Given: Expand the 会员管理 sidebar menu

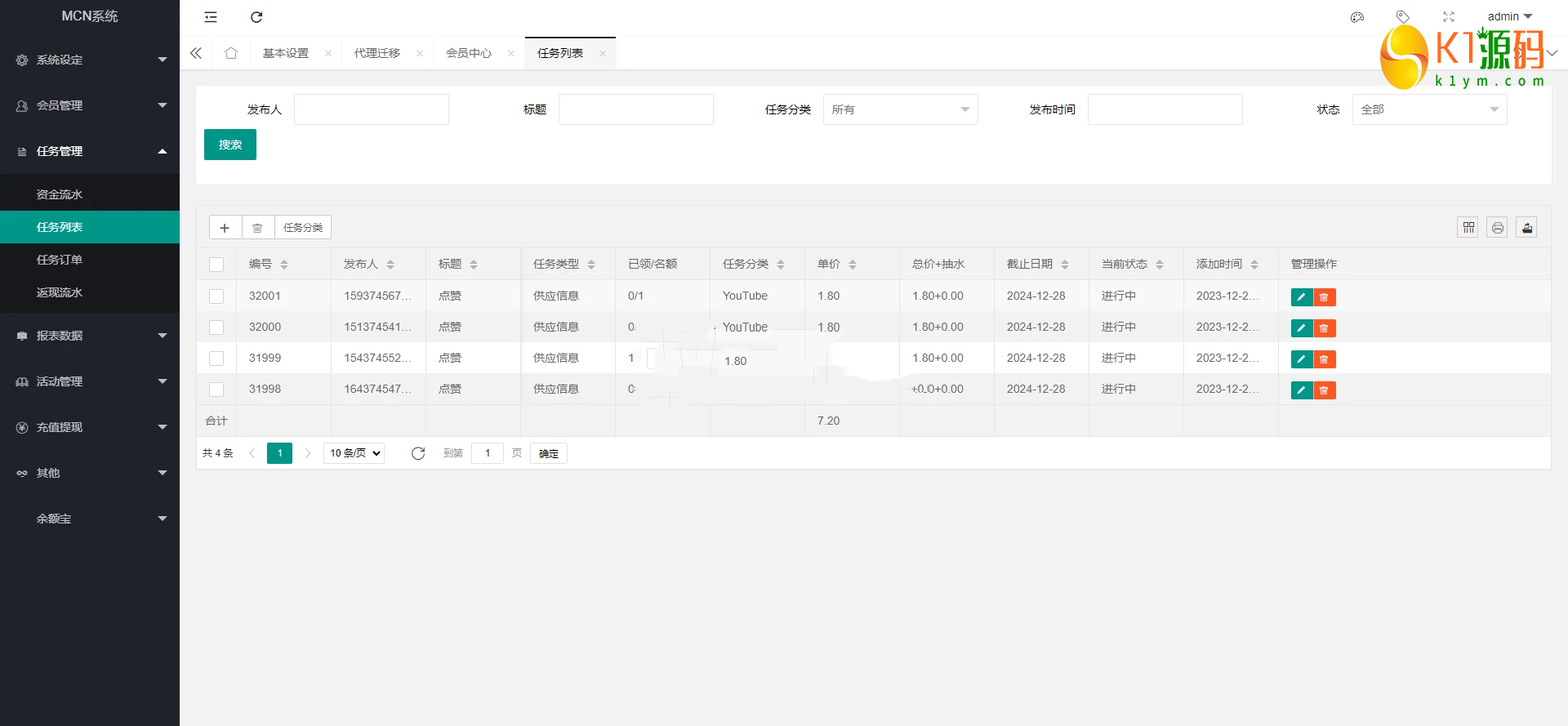Looking at the screenshot, I should click(90, 105).
